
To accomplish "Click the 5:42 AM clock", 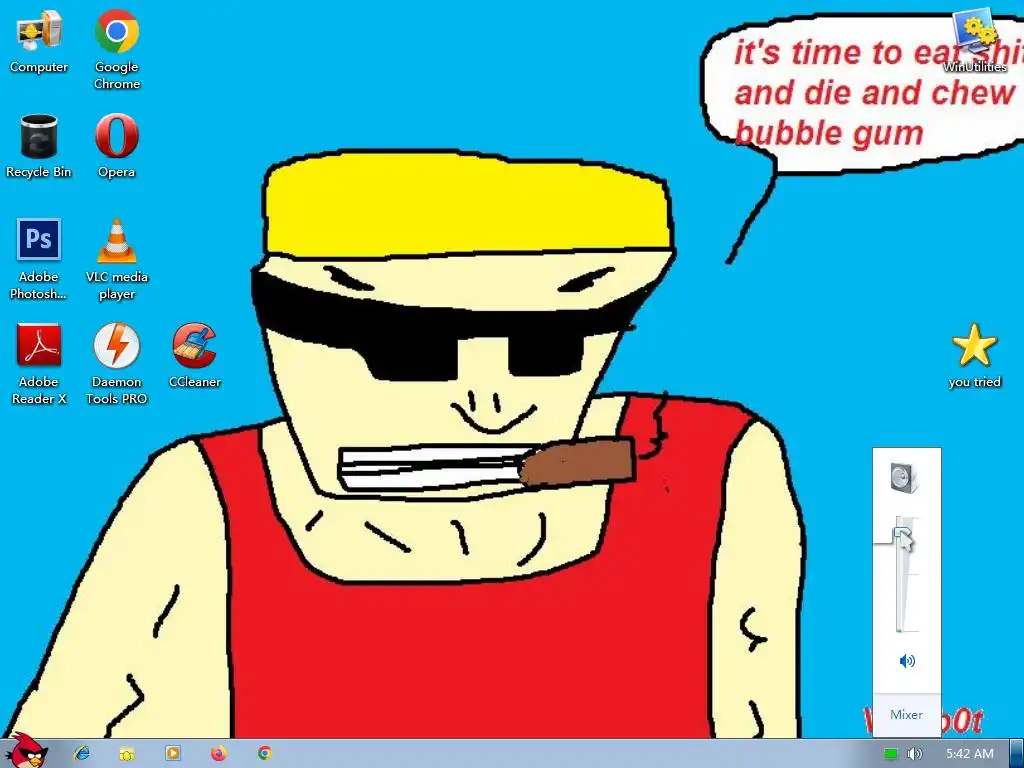I will (x=970, y=754).
